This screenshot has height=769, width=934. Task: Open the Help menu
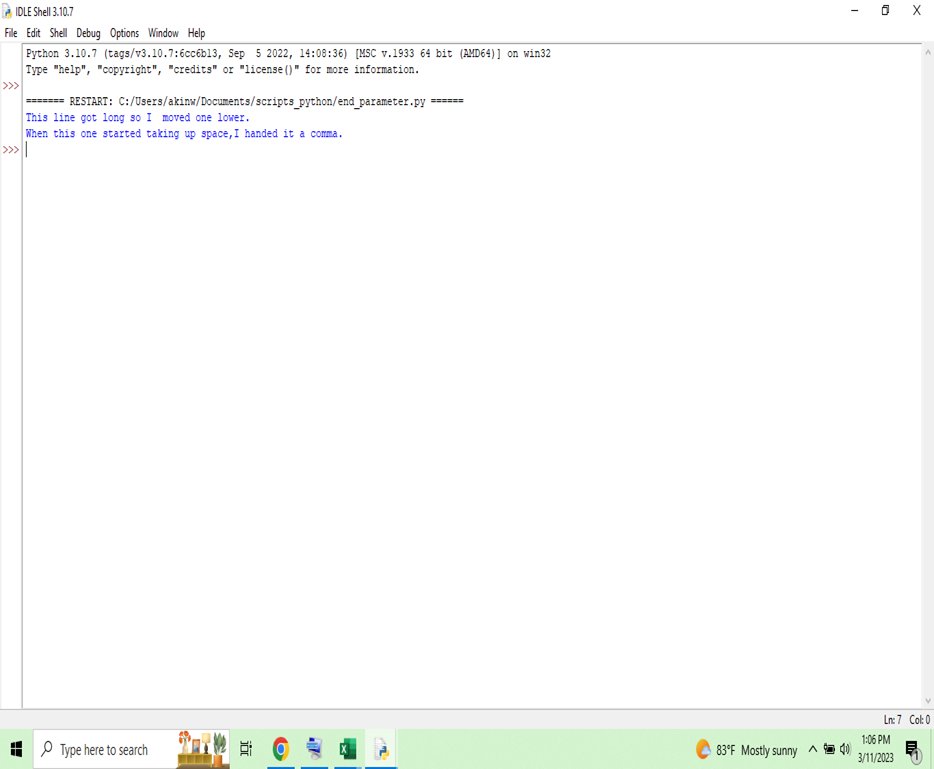tap(197, 33)
